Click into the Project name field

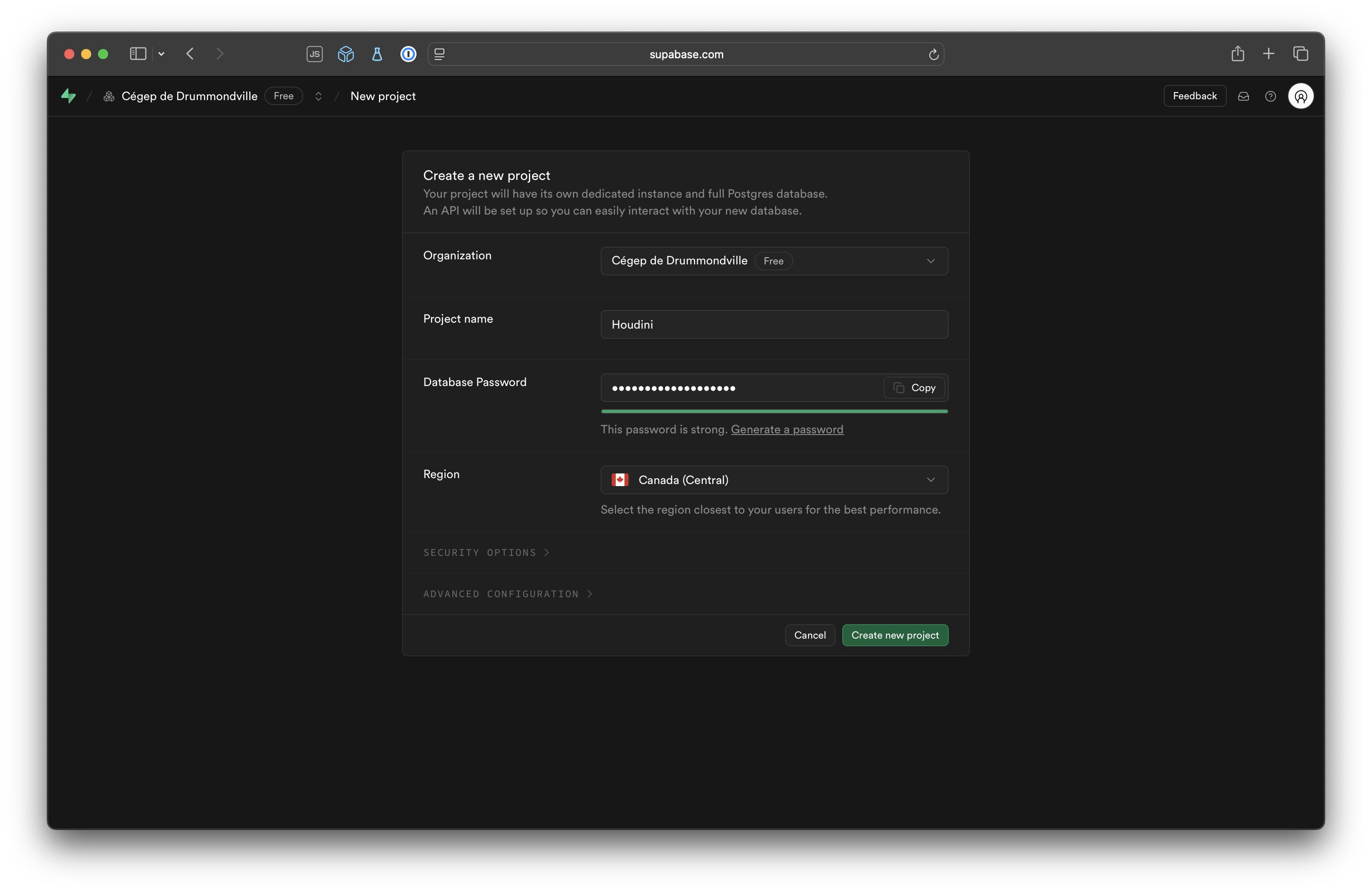[774, 324]
